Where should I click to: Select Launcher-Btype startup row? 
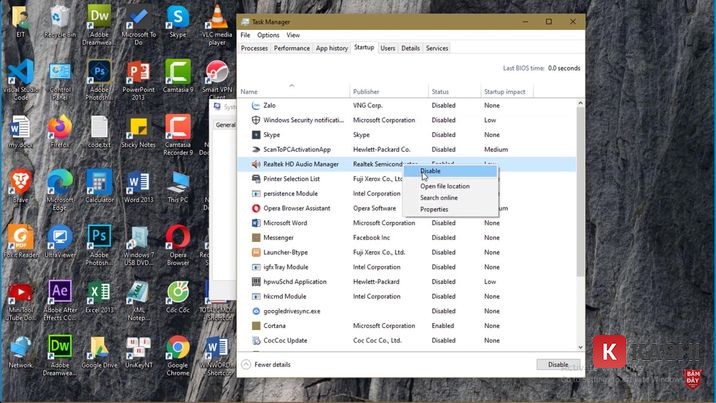(x=406, y=252)
